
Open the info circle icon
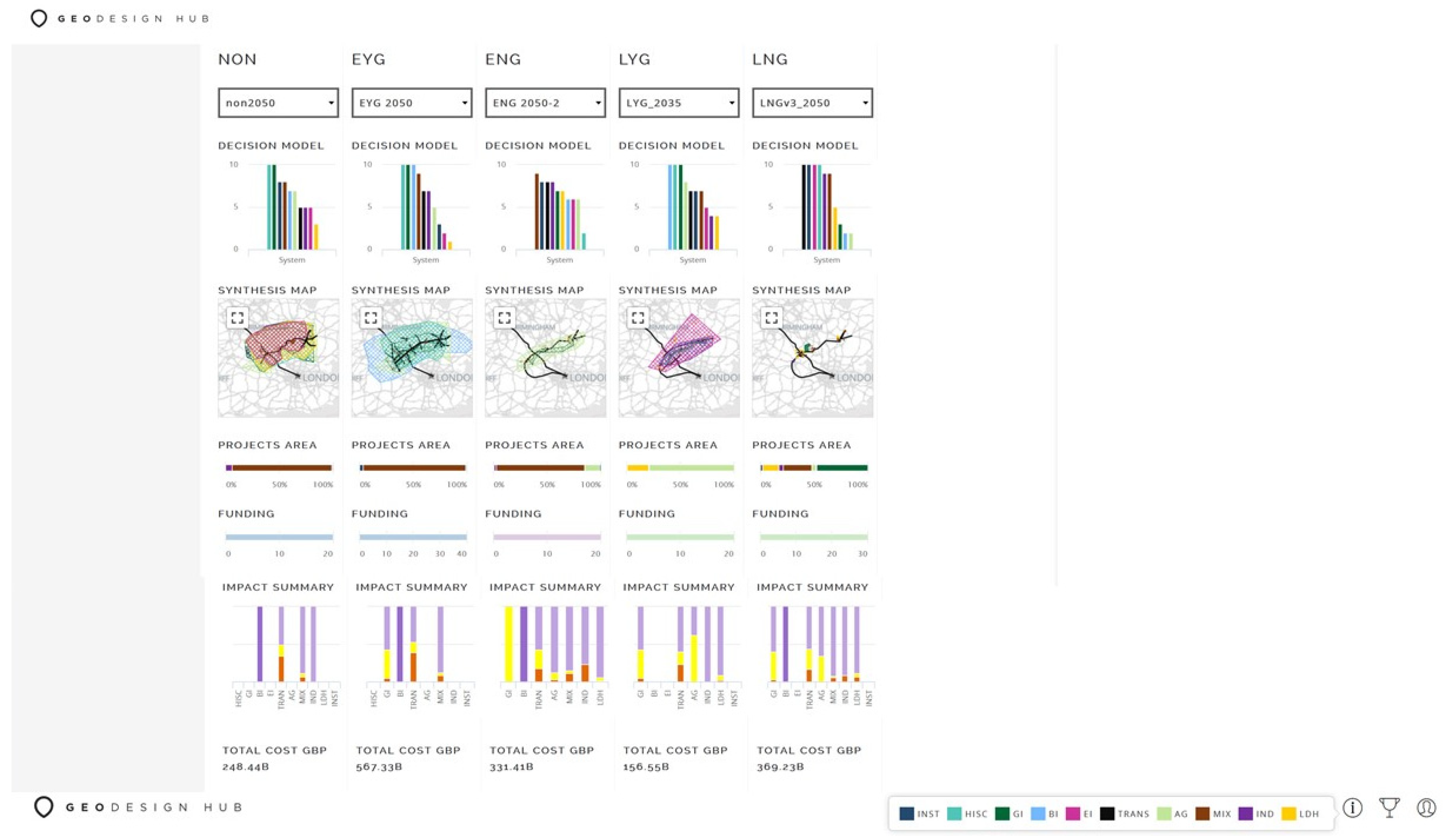[1353, 808]
